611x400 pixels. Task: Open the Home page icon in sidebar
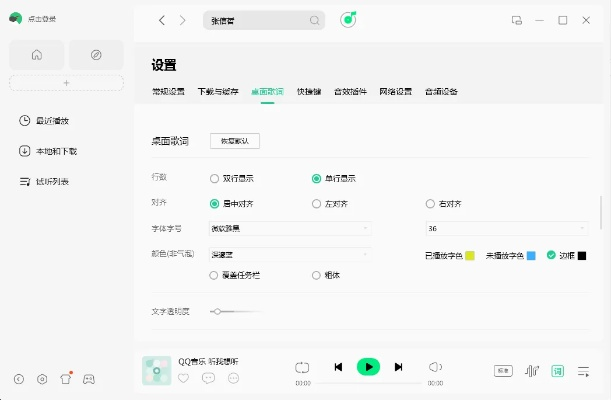click(37, 55)
